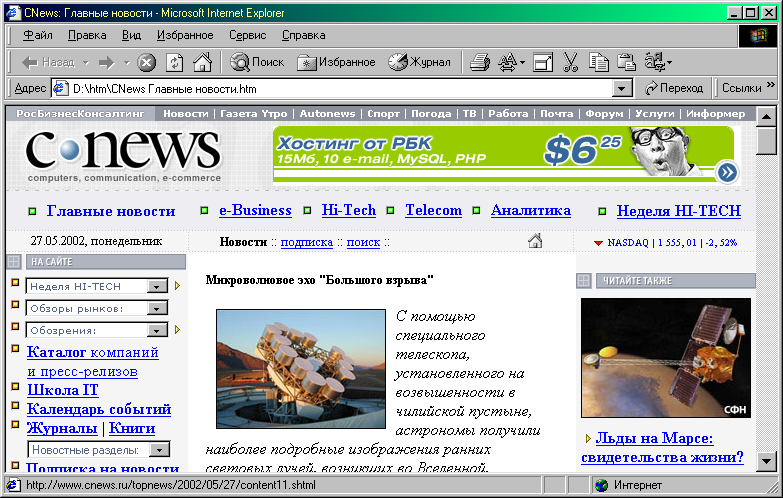Open the Telecom section link
Image resolution: width=783 pixels, height=498 pixels.
point(433,210)
